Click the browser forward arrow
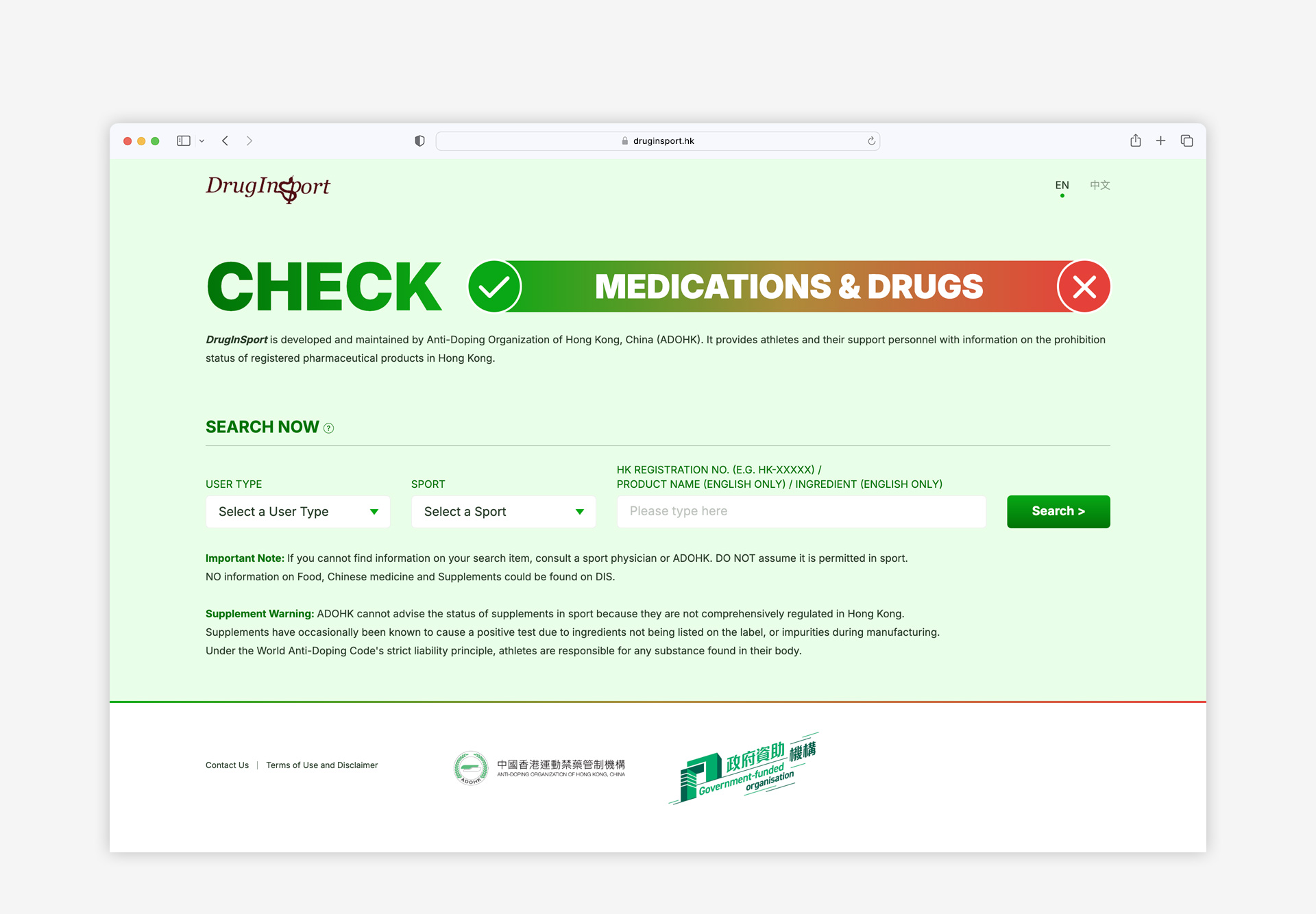Screen dimensions: 1316x914 click(x=249, y=141)
